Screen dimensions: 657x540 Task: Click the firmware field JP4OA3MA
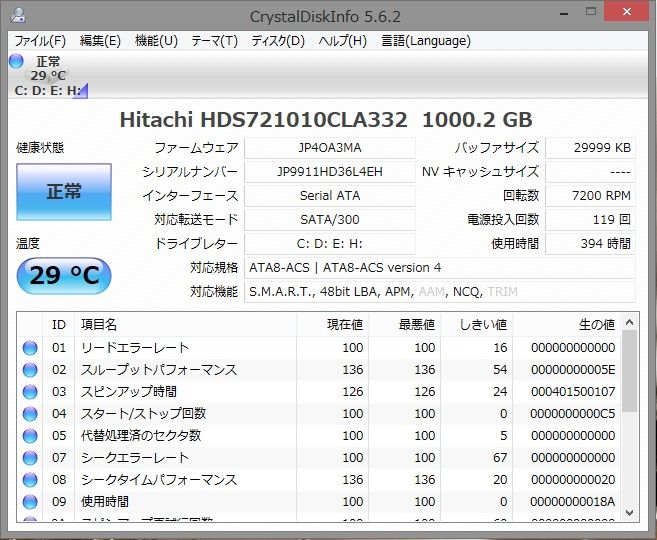click(x=330, y=148)
